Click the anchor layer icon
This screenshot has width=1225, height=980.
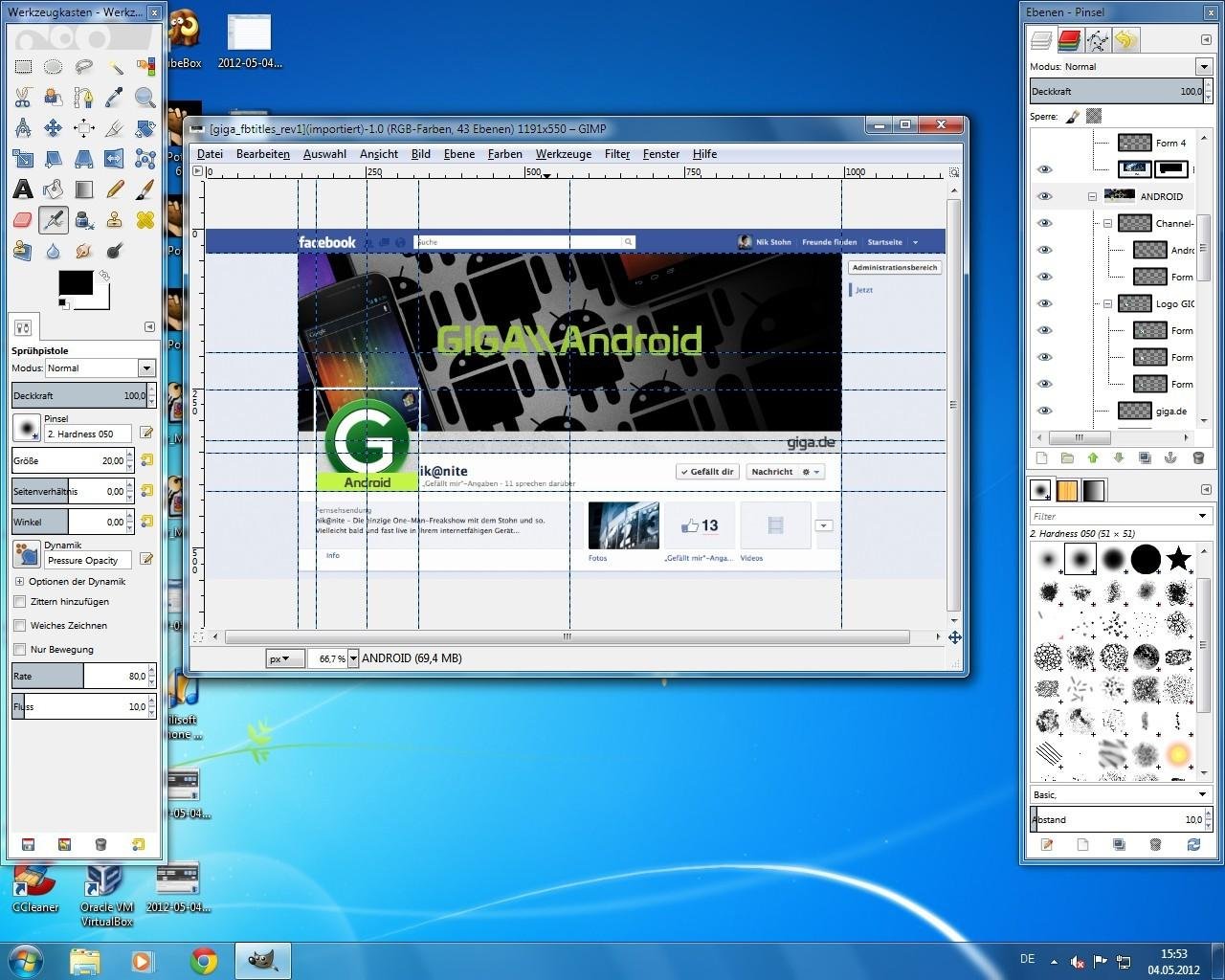(1171, 458)
